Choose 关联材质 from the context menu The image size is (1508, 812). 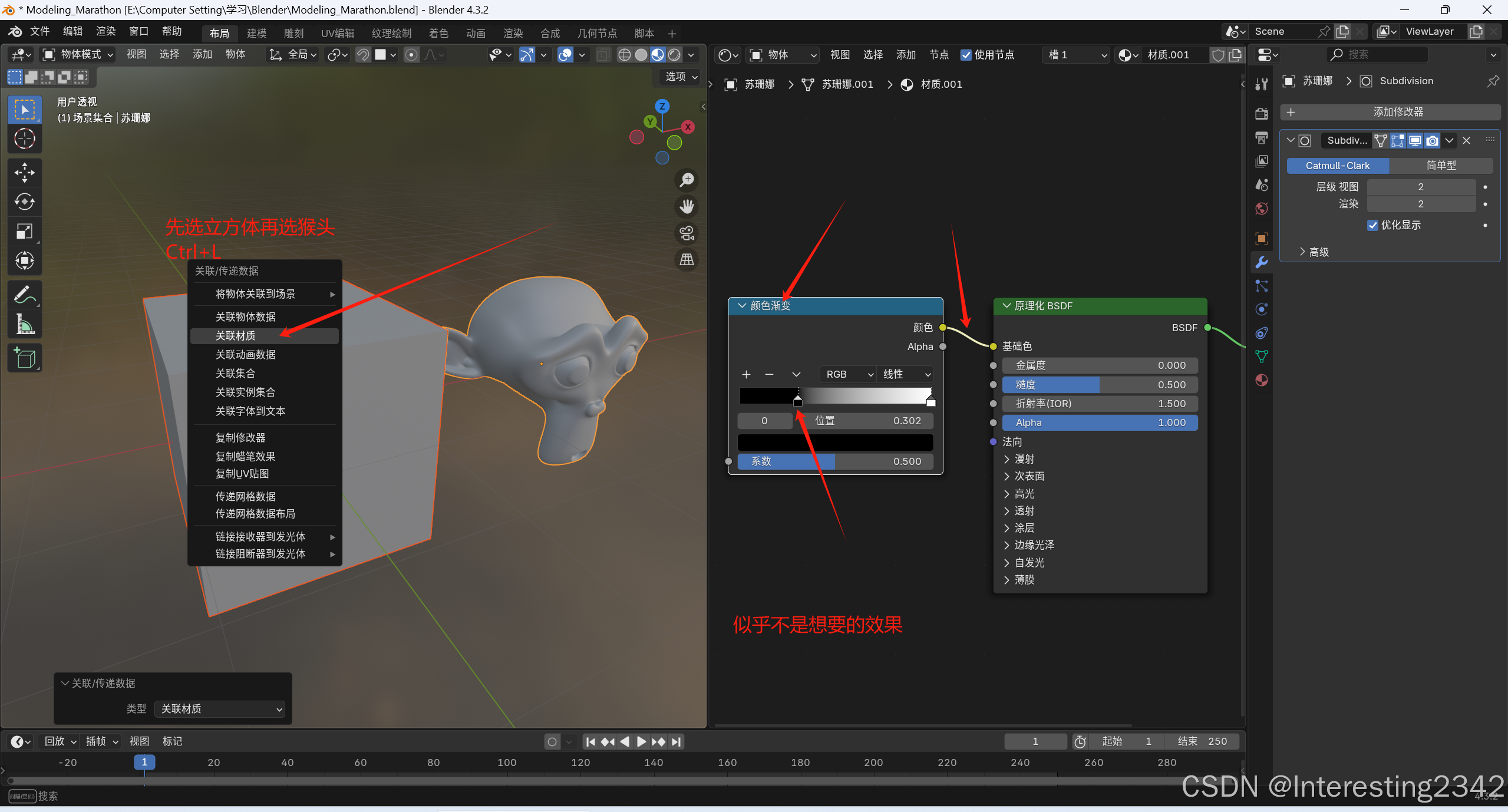point(236,336)
